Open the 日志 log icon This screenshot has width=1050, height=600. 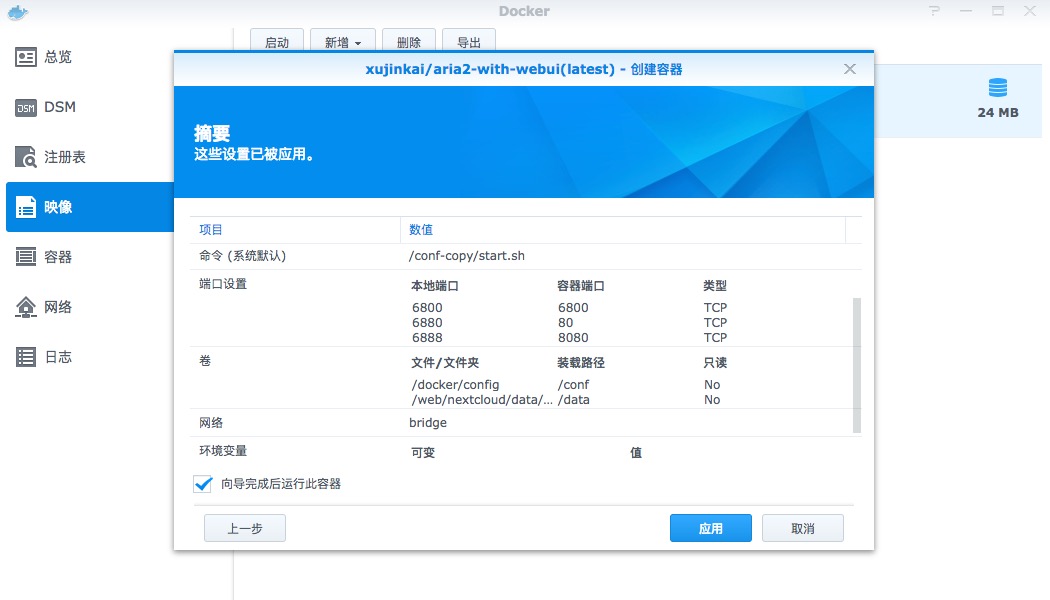[26, 357]
